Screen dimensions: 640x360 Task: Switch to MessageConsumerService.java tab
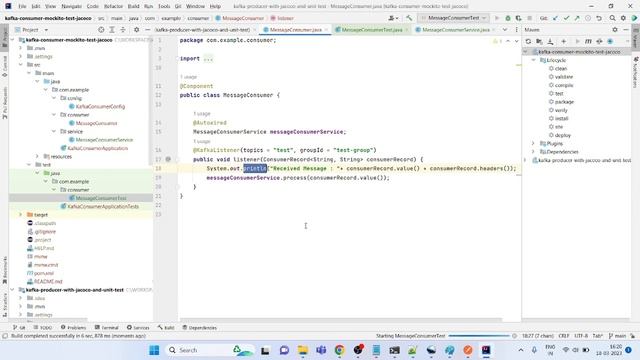tap(455, 30)
